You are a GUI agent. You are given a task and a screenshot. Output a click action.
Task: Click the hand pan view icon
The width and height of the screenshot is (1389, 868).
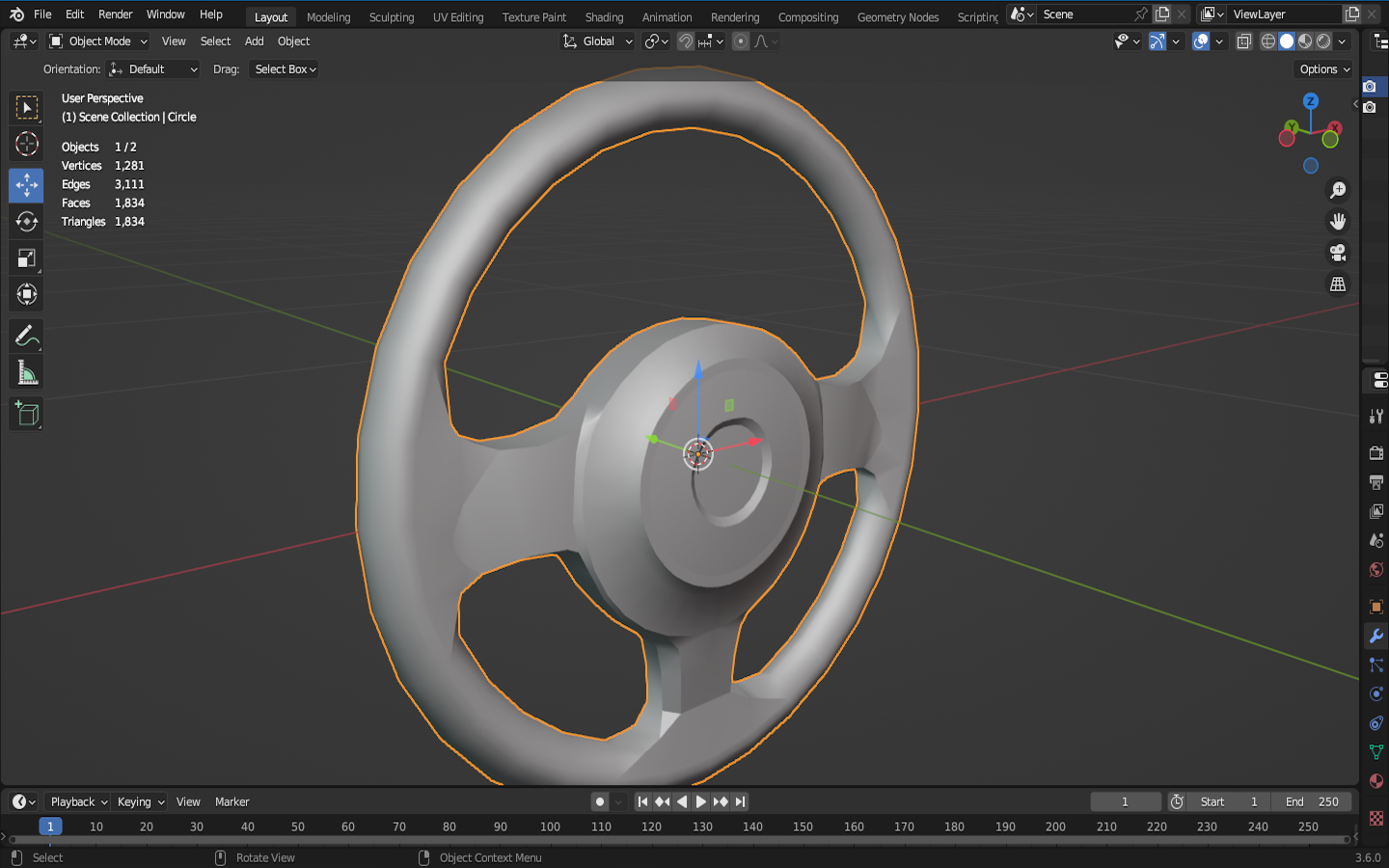[1338, 222]
